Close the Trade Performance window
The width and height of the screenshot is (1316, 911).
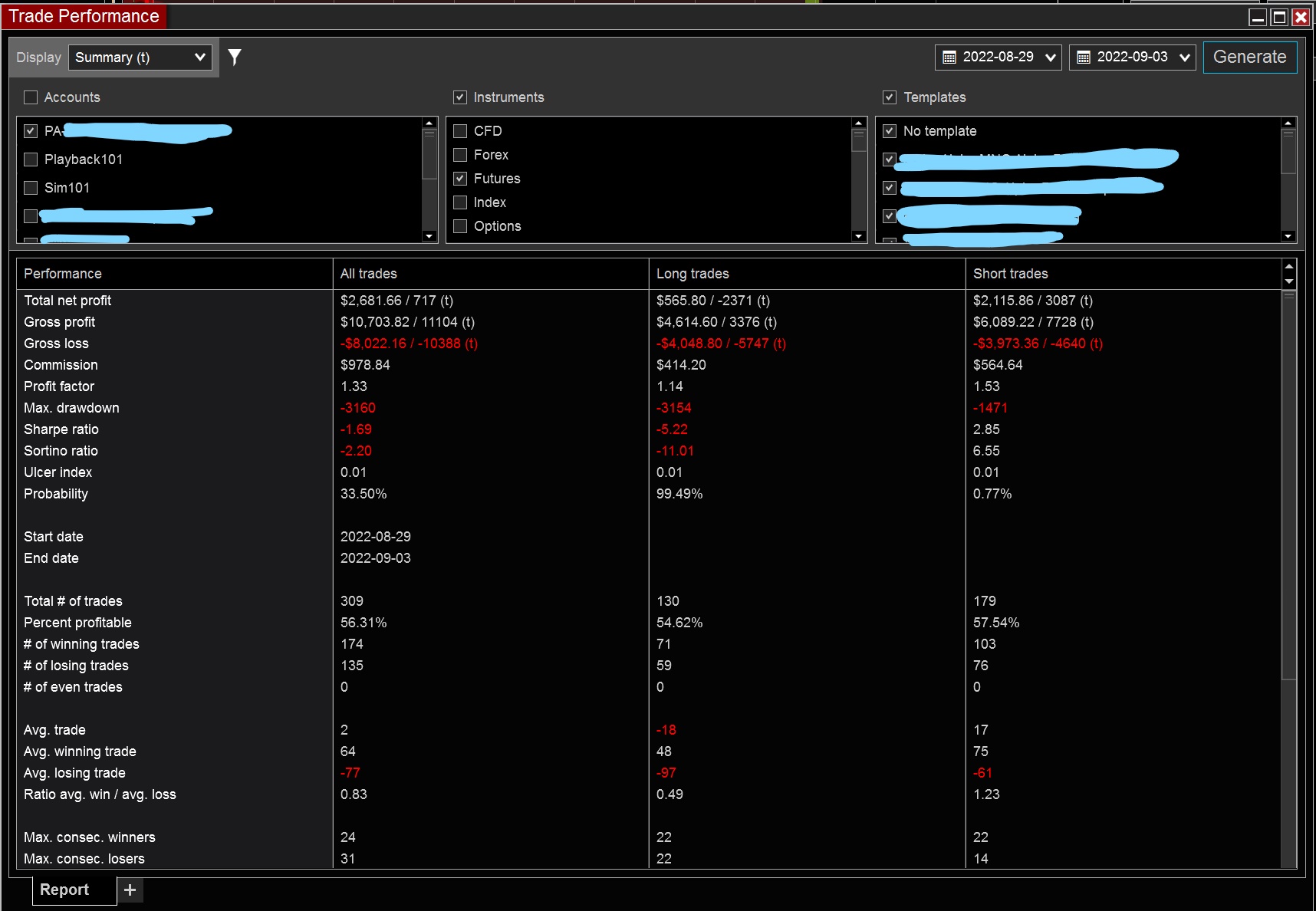click(x=1301, y=17)
